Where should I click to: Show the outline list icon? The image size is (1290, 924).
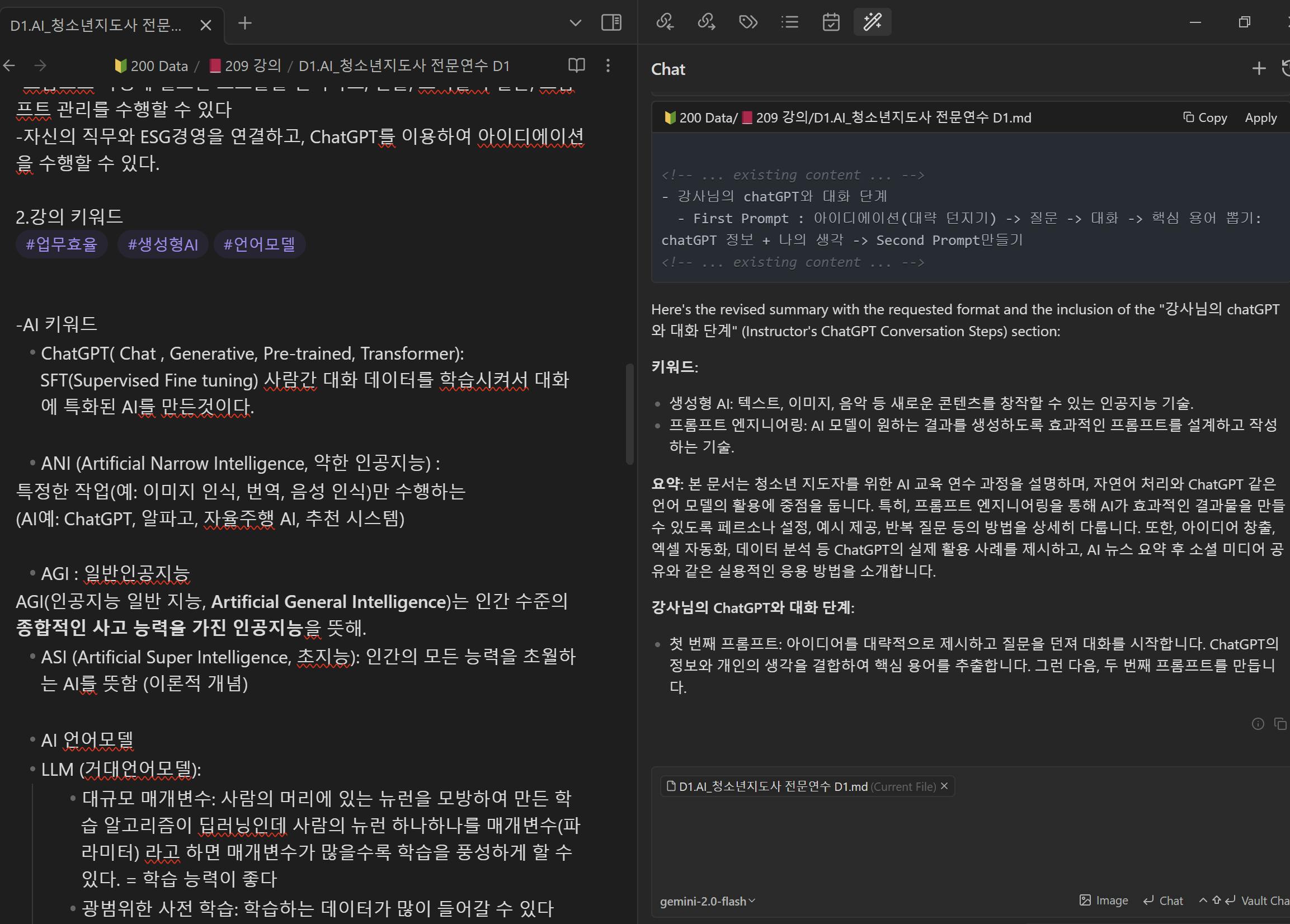point(789,22)
